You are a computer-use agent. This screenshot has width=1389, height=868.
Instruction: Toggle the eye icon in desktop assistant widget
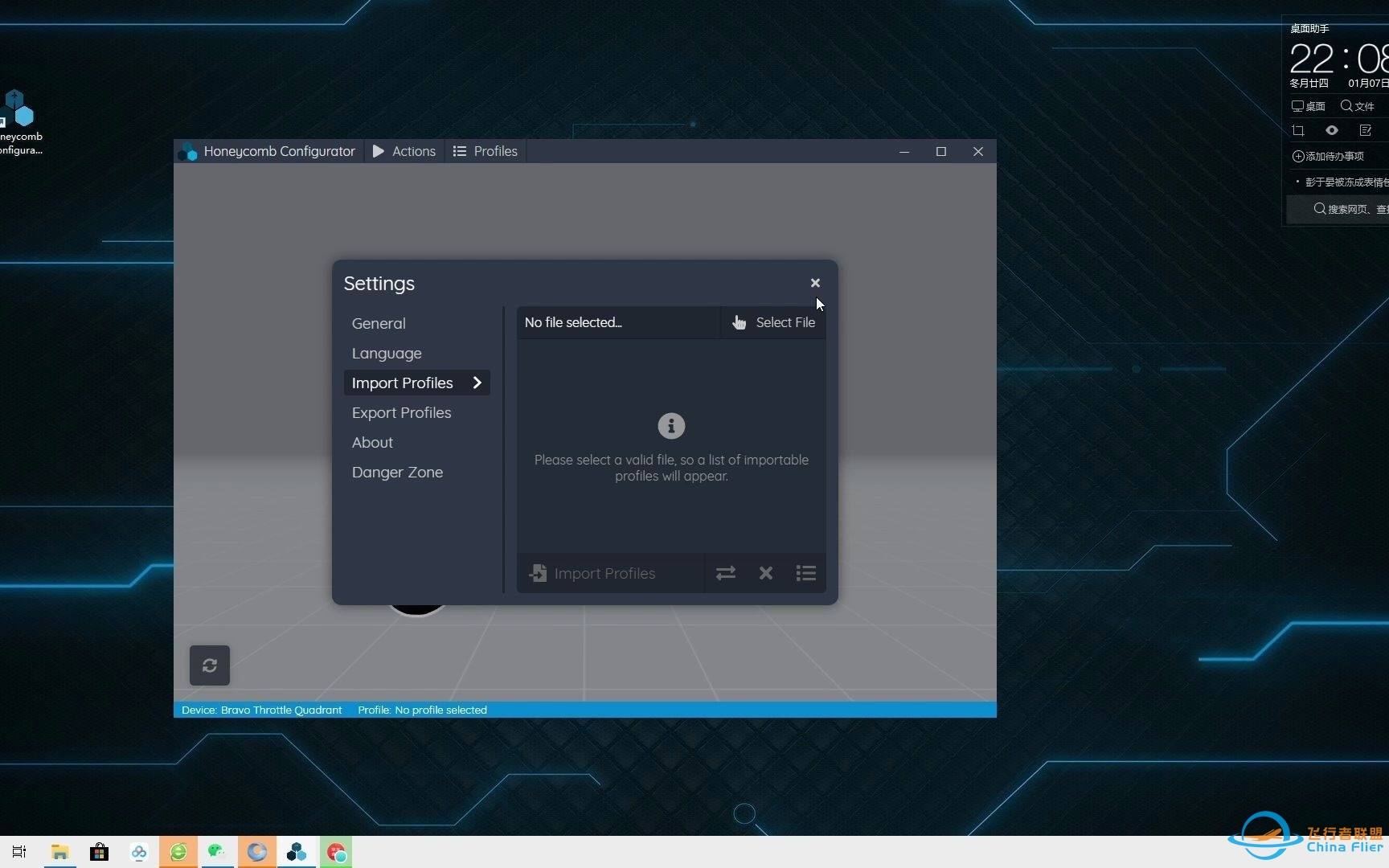click(x=1332, y=130)
